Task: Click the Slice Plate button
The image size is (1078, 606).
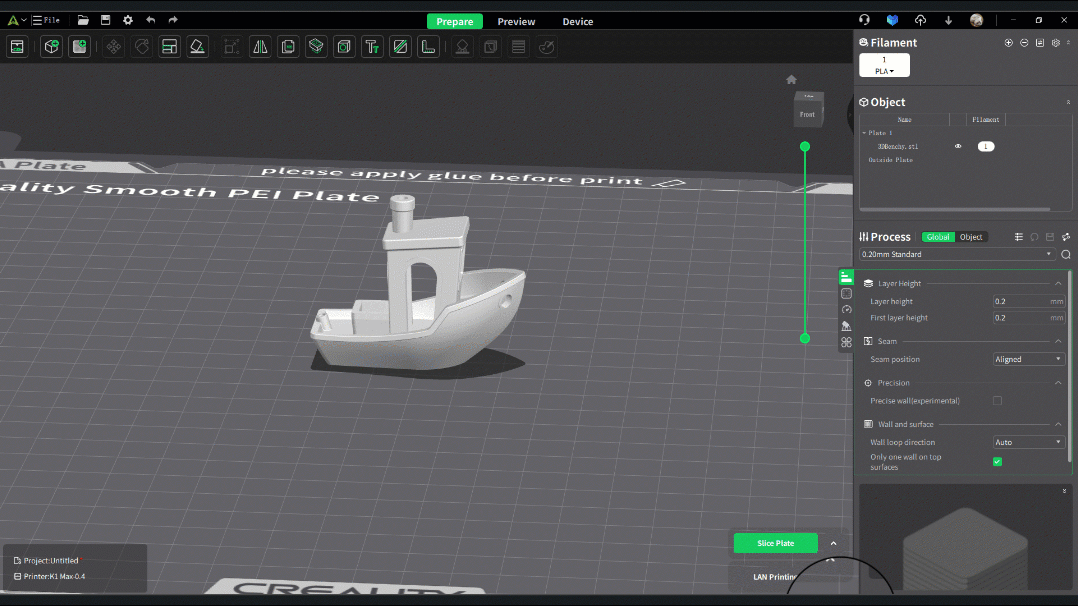Action: [x=776, y=543]
